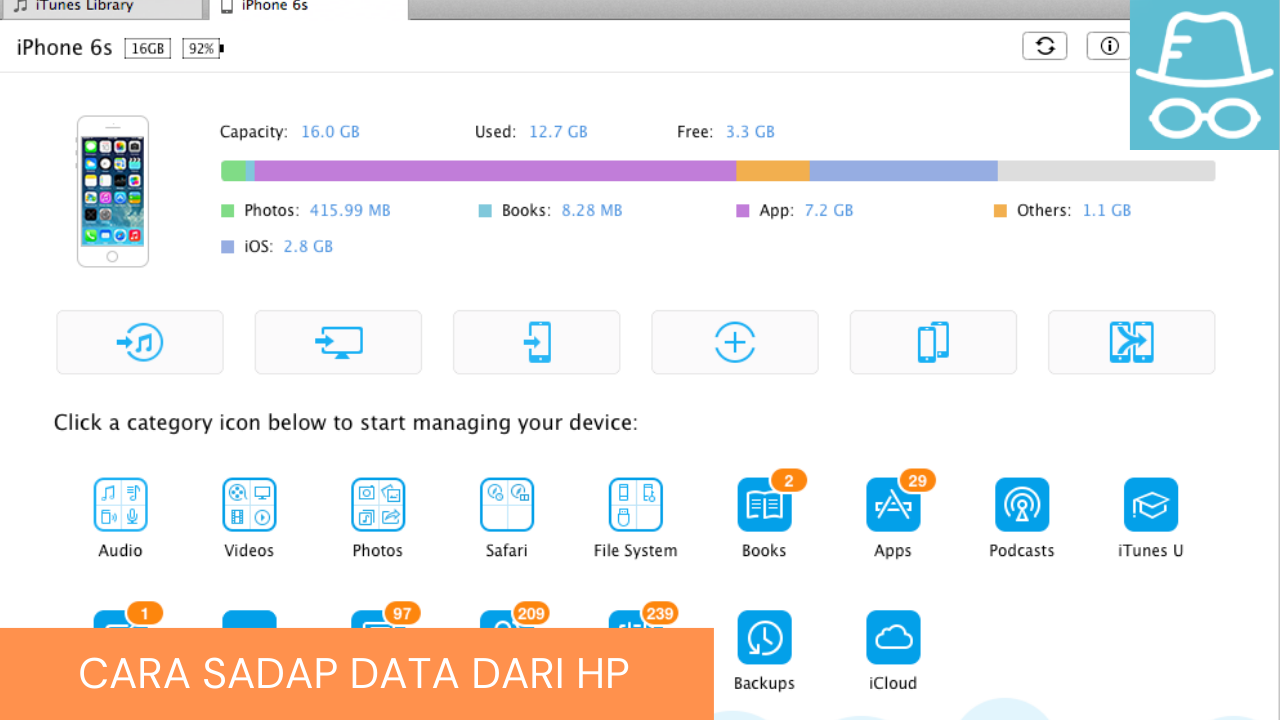1280x720 pixels.
Task: Click the purple App segment in storage bar
Action: (495, 171)
